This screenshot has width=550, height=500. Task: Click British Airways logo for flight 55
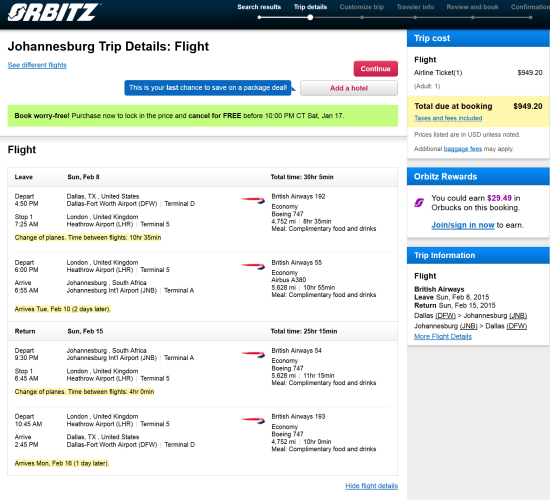pos(253,266)
